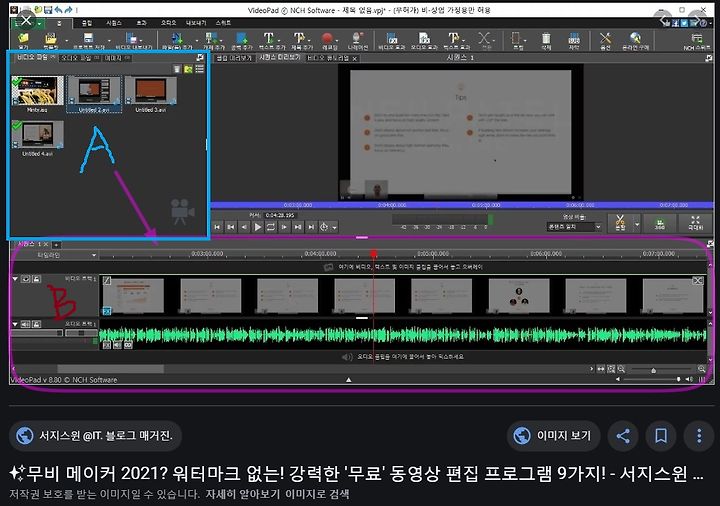Select the Untitled 2.avi clip thumbnail
Viewport: 720px width, 506px height.
[x=94, y=94]
